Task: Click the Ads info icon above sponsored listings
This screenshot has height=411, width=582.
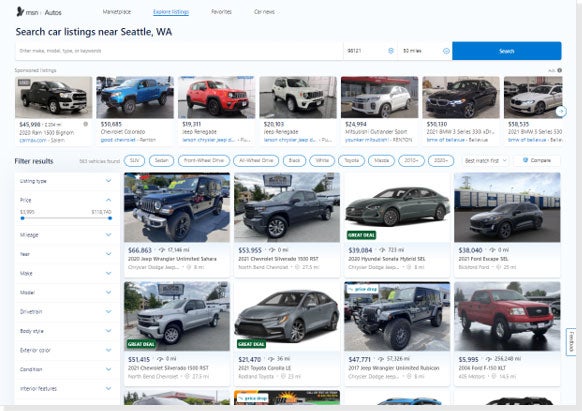Action: (x=559, y=70)
